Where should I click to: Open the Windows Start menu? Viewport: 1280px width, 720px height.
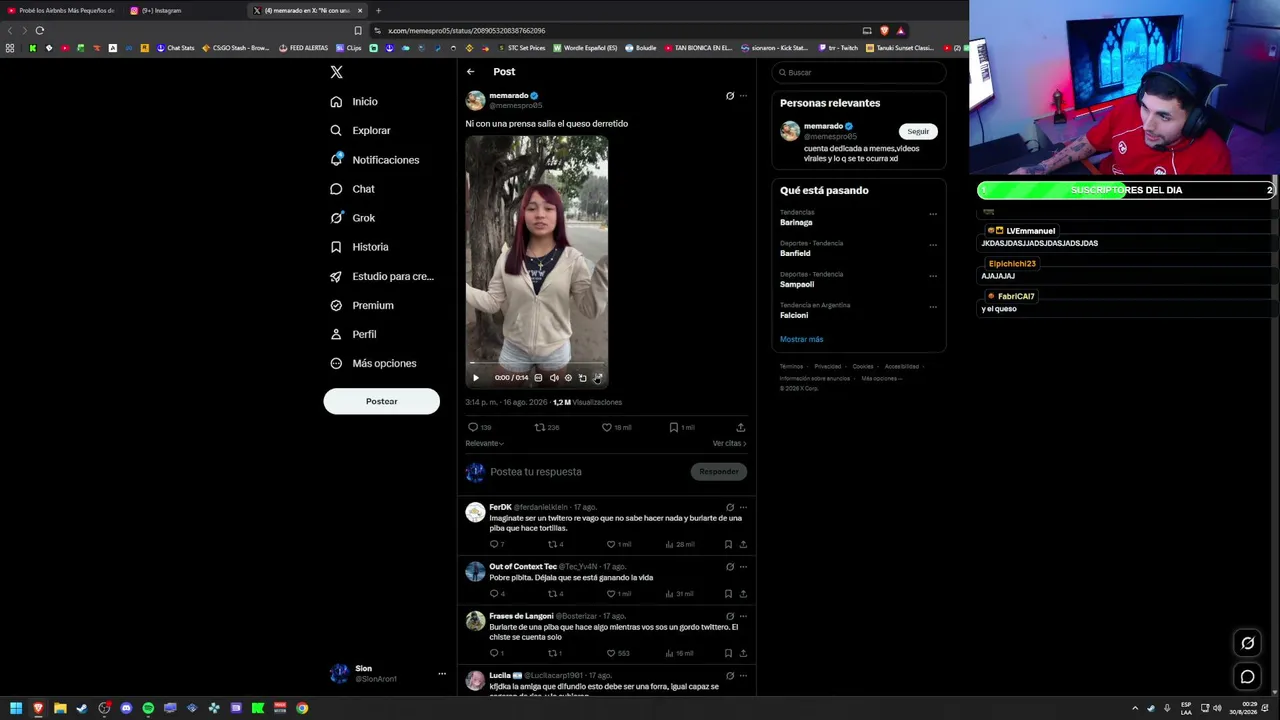[16, 708]
